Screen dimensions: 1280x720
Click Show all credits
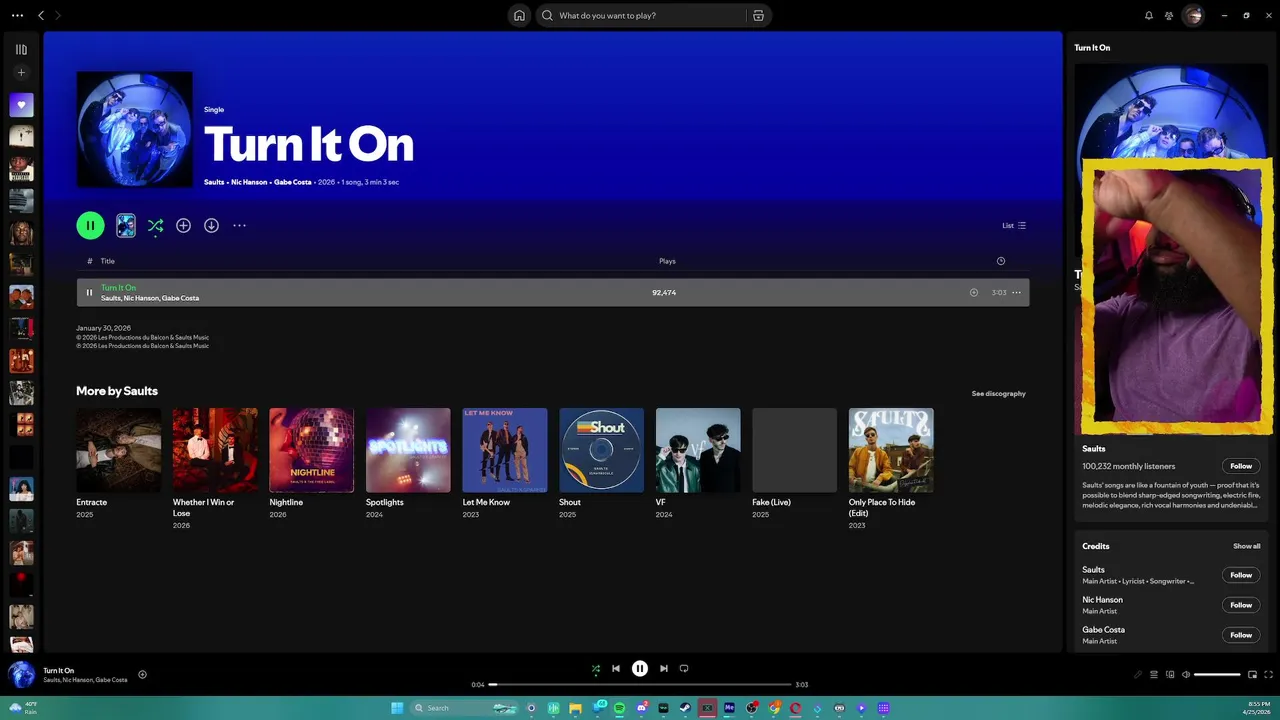1246,546
